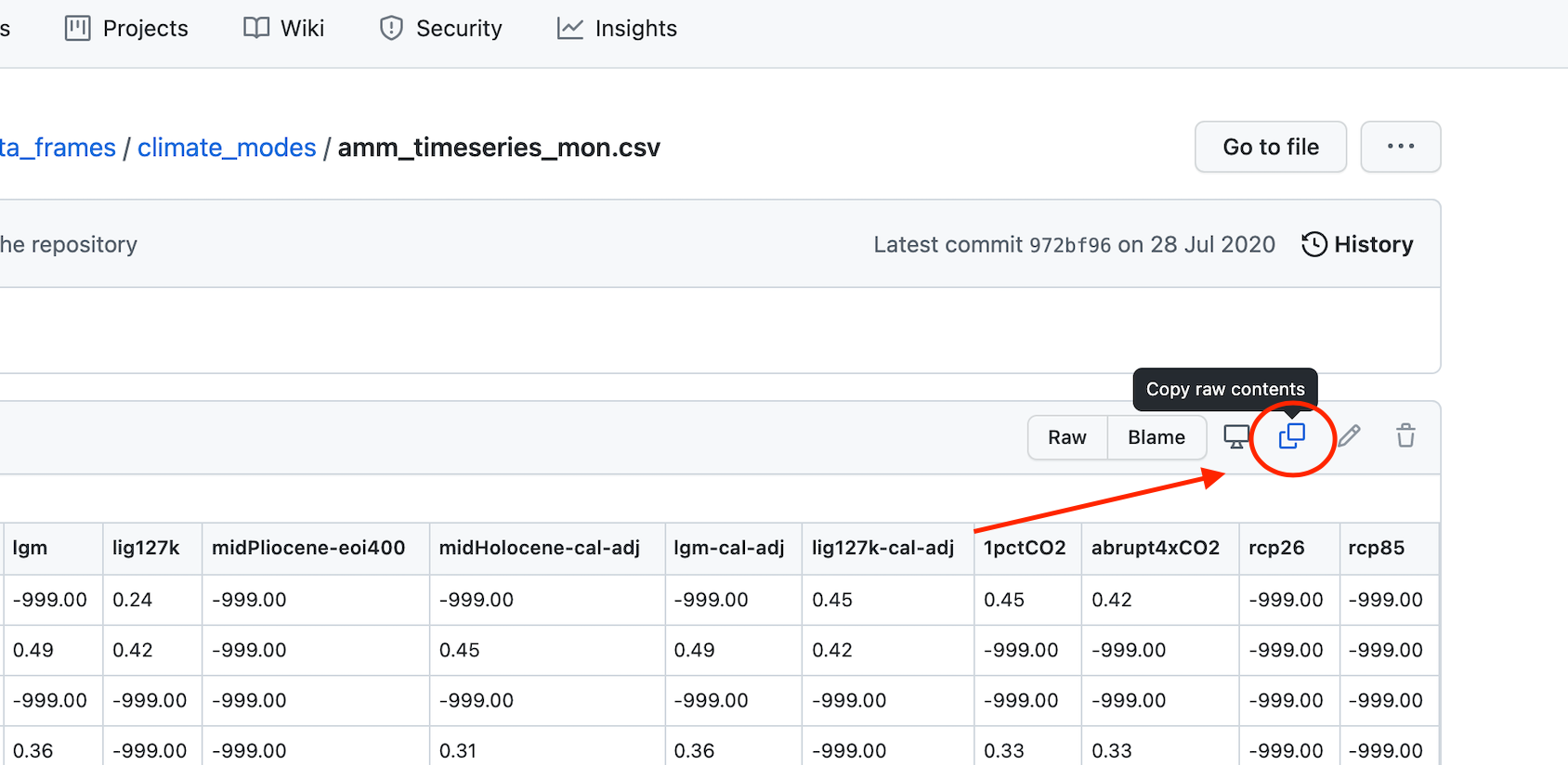Open the three-dots more options menu
The image size is (1568, 765).
coord(1401,147)
